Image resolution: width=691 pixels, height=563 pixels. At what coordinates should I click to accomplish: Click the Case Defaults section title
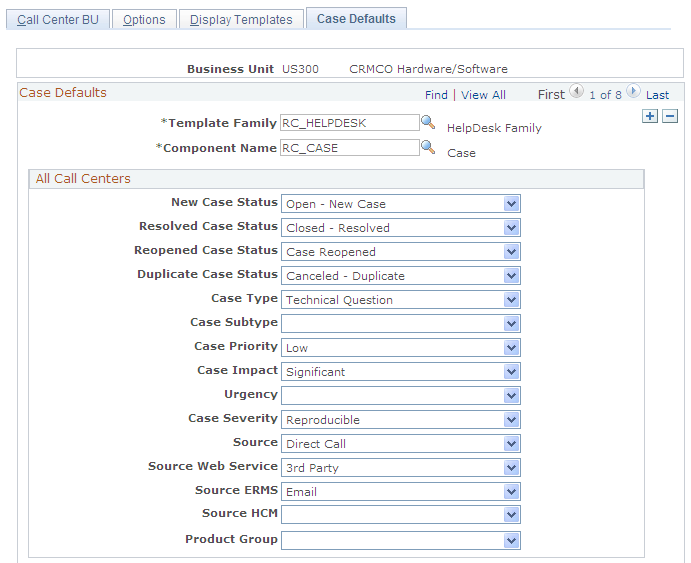pyautogui.click(x=63, y=93)
